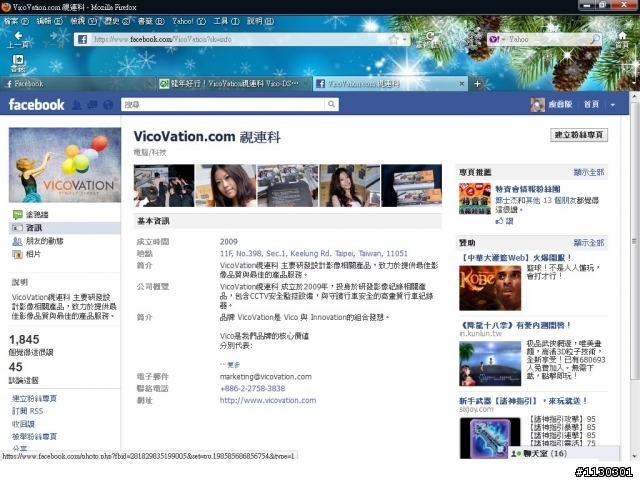Open the Yahoo search engine selector
Screen dimensions: 640x480
coord(497,39)
